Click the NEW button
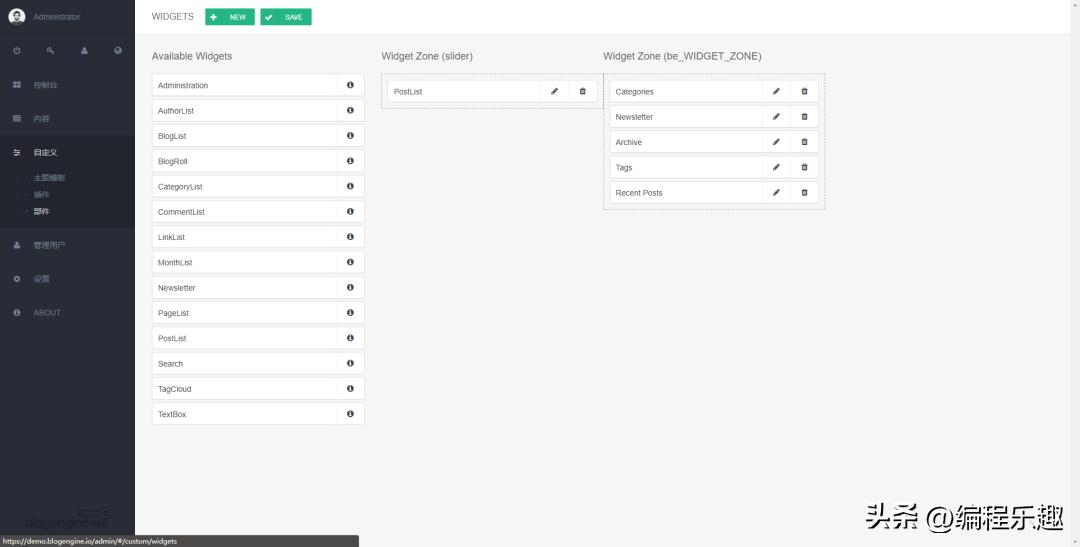The width and height of the screenshot is (1080, 547). pos(230,17)
